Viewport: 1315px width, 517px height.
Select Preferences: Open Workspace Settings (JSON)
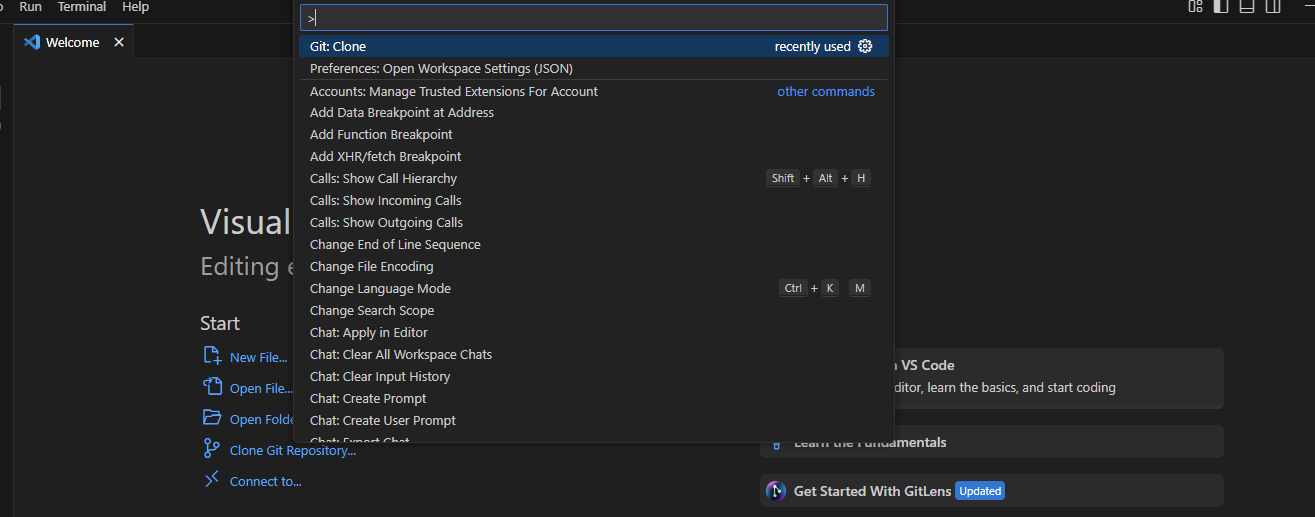tap(594, 68)
